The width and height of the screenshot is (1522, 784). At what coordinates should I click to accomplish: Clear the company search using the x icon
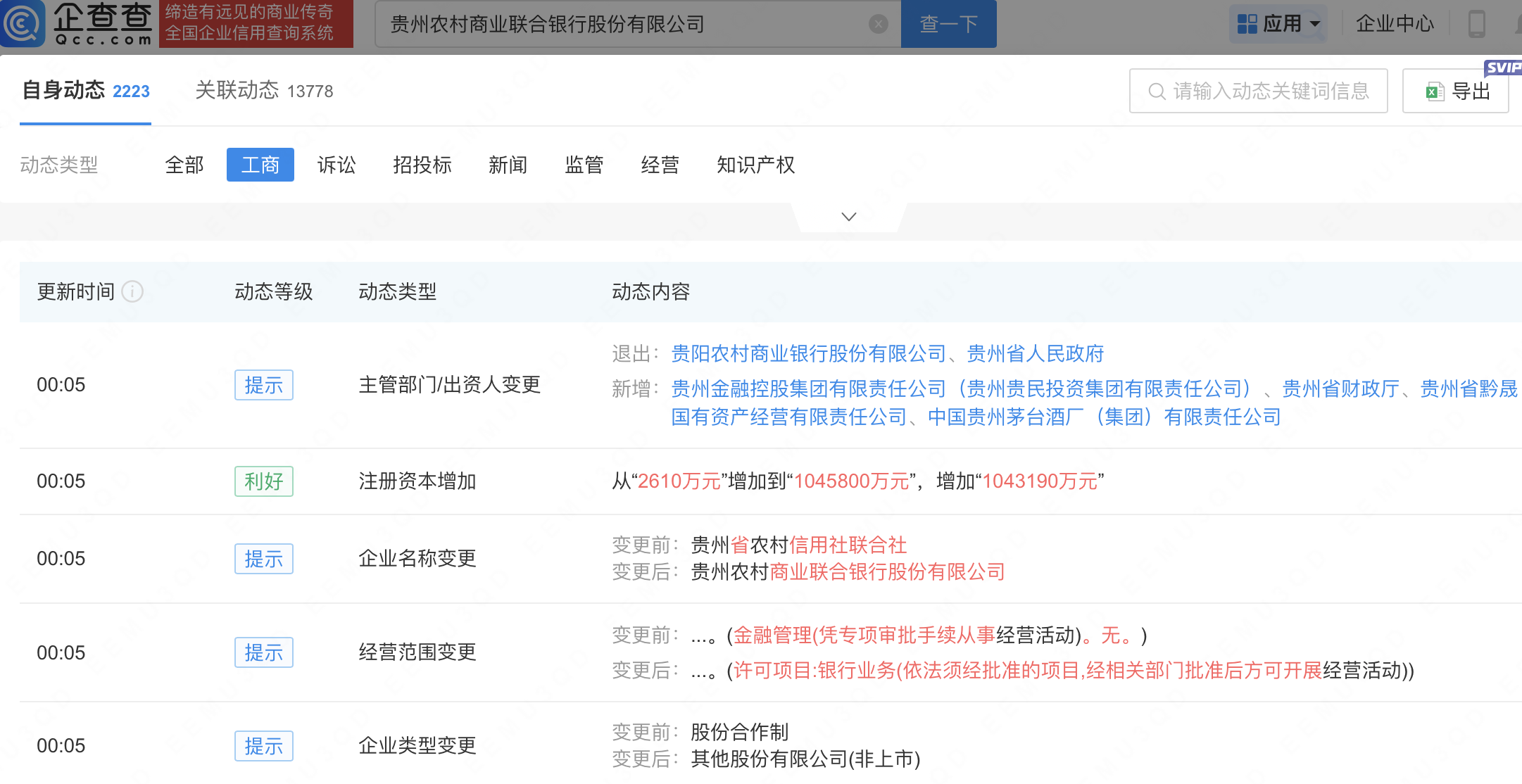tap(877, 23)
